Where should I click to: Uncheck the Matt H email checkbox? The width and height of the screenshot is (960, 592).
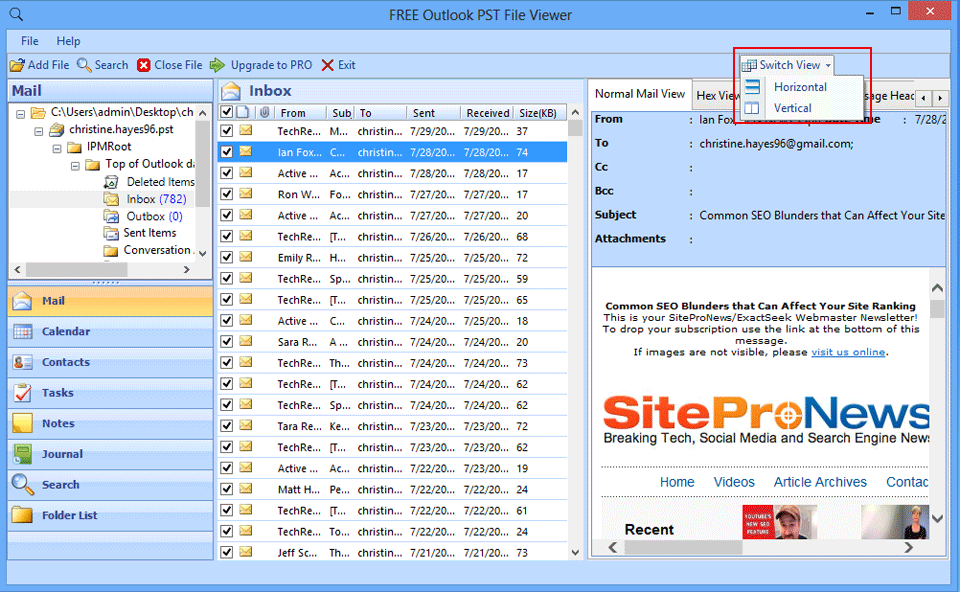click(x=227, y=489)
